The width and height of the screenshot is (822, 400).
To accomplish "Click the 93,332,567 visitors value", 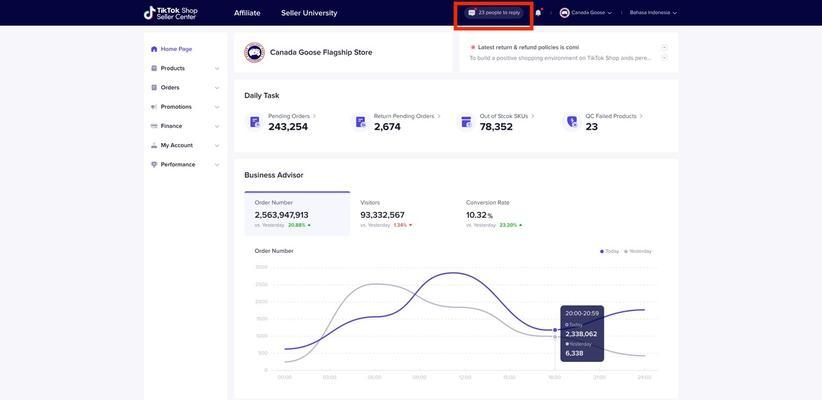I will coord(382,215).
